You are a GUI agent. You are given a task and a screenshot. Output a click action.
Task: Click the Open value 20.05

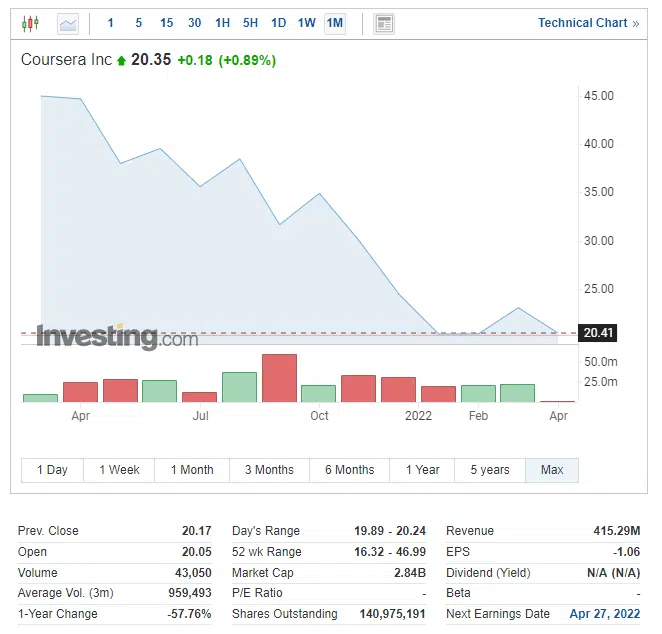[197, 552]
